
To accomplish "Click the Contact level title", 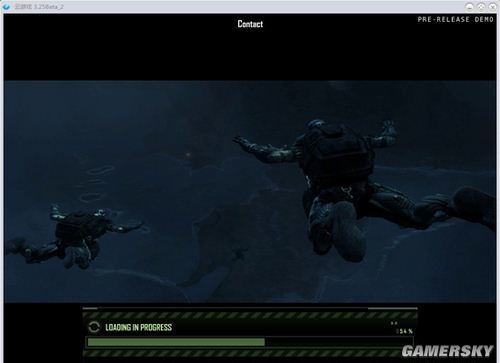I will (250, 24).
